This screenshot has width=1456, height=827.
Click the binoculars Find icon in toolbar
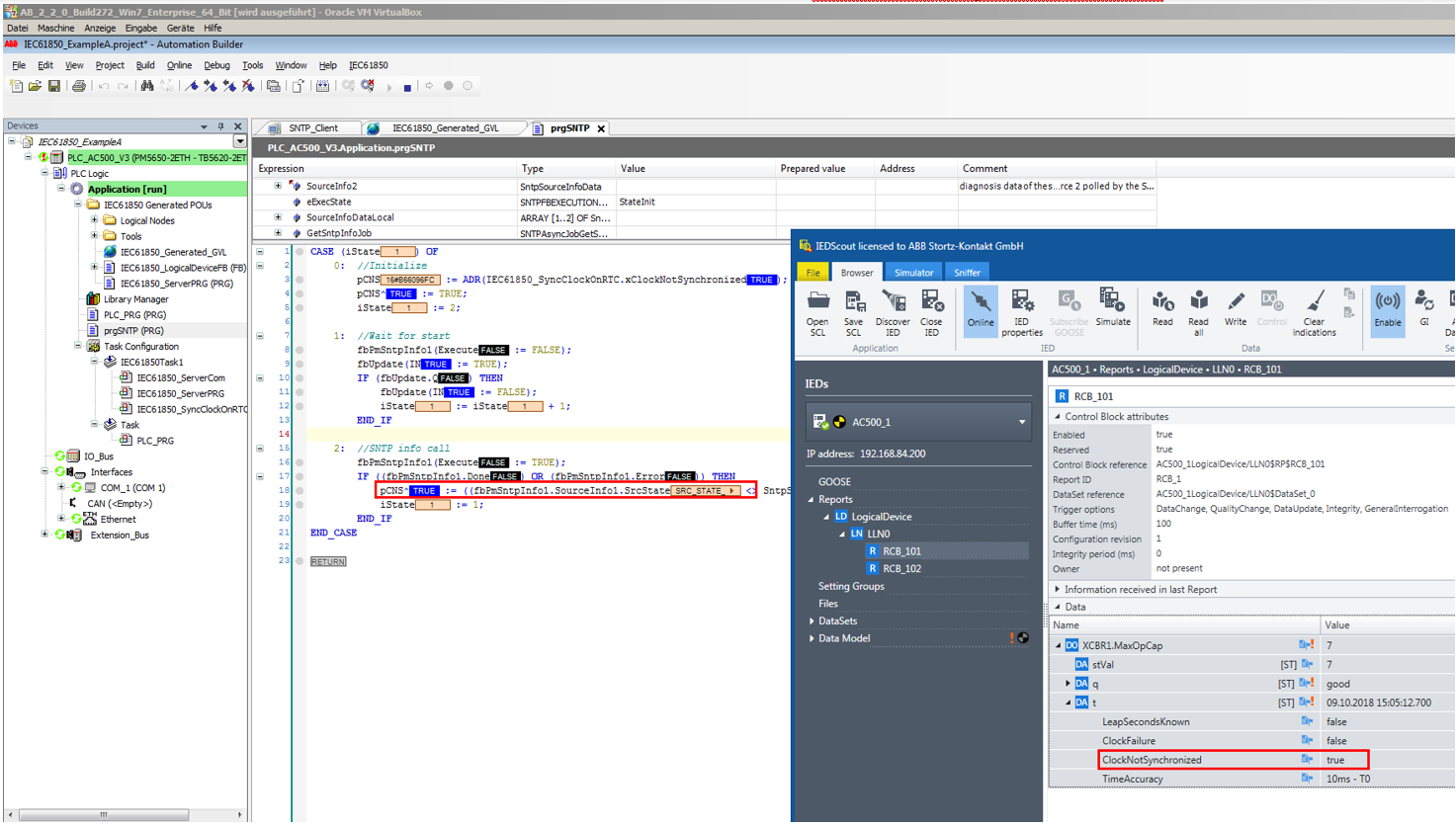pos(147,87)
